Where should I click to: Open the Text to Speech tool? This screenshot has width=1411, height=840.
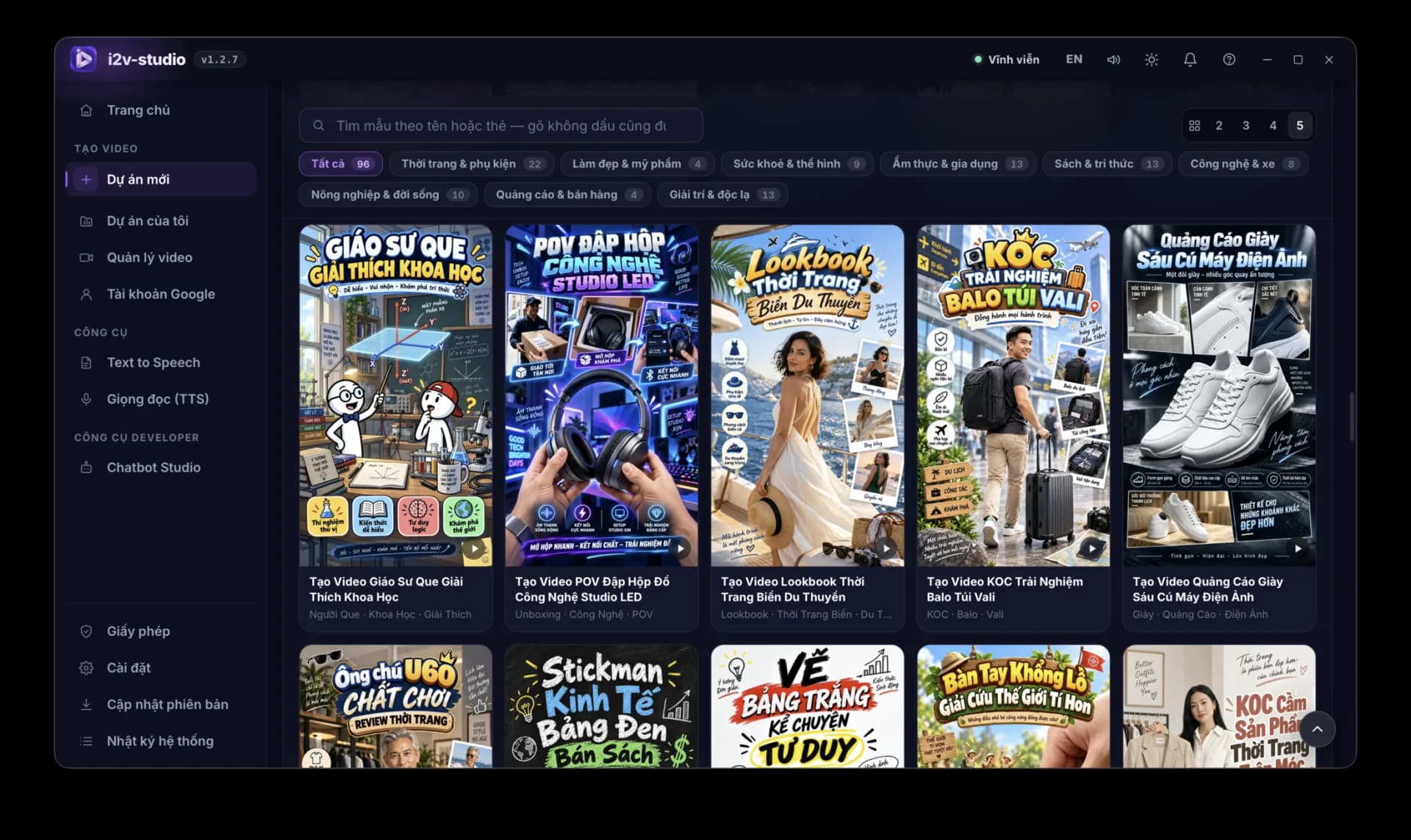[x=160, y=362]
